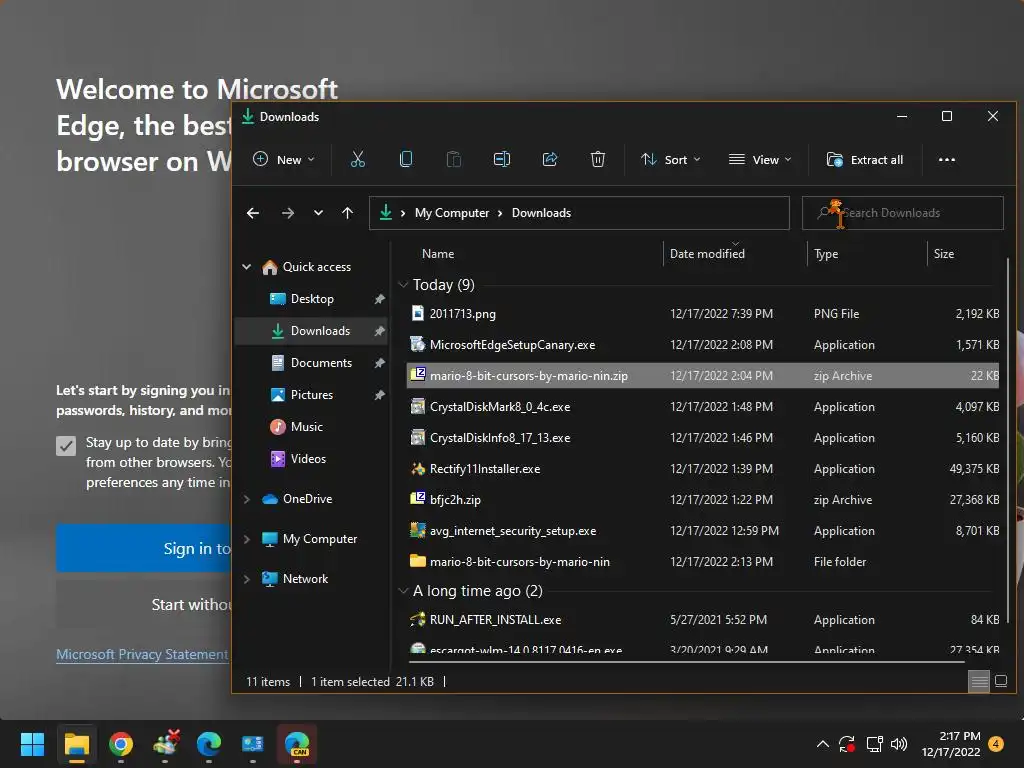Click My Computer in address bar breadcrumb

click(x=452, y=213)
